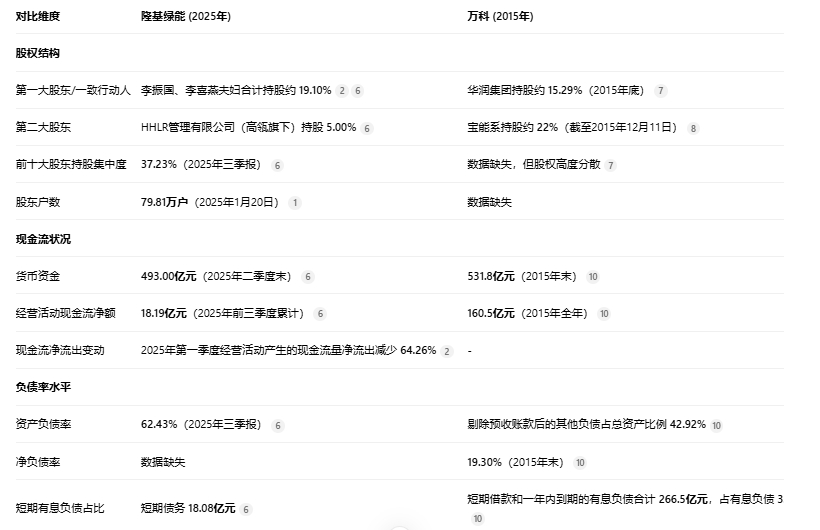The height and width of the screenshot is (530, 820).
Task: Click the 万科 (2015年) column header
Action: [500, 16]
